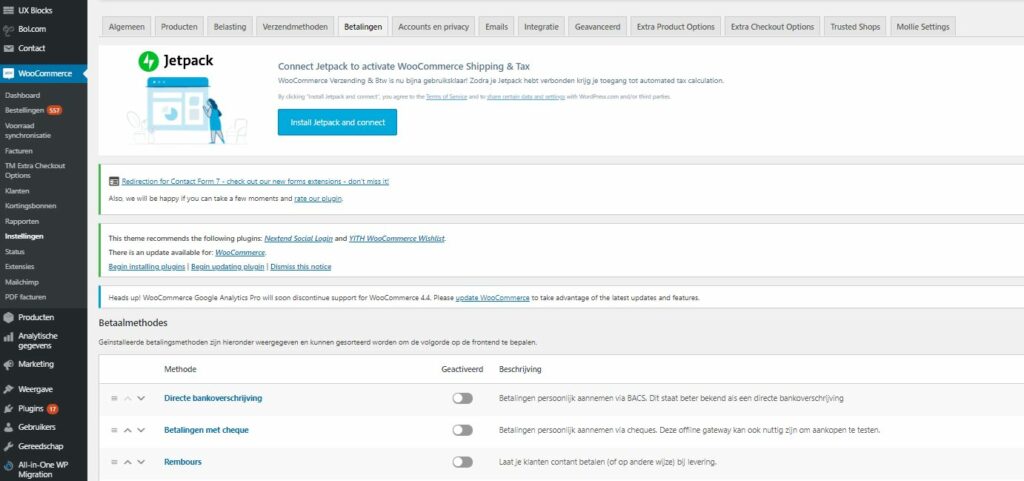Enable Rembours payment toggle
The height and width of the screenshot is (481, 1024).
click(x=462, y=462)
